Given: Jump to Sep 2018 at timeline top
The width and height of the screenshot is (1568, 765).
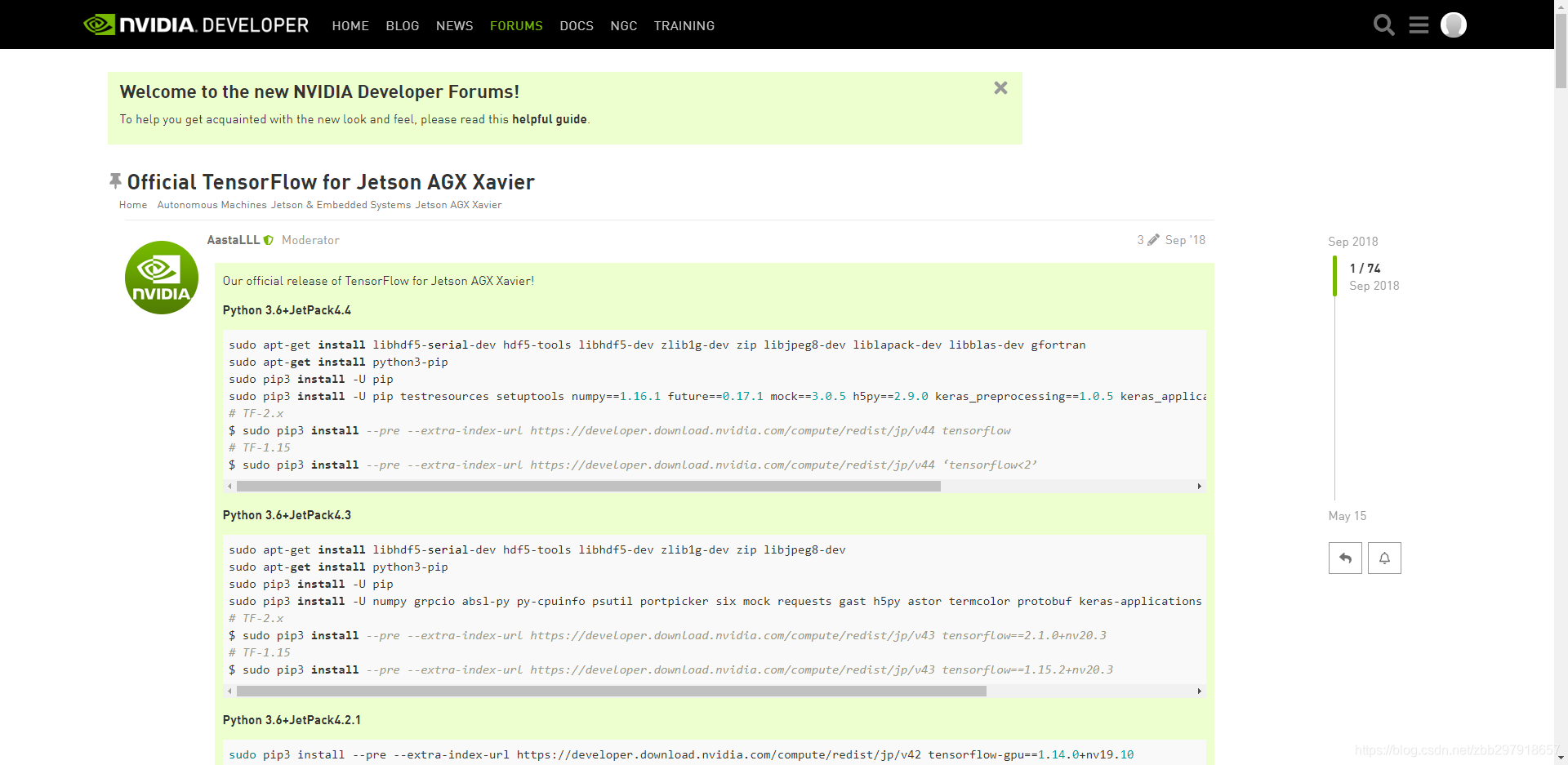Looking at the screenshot, I should 1352,242.
